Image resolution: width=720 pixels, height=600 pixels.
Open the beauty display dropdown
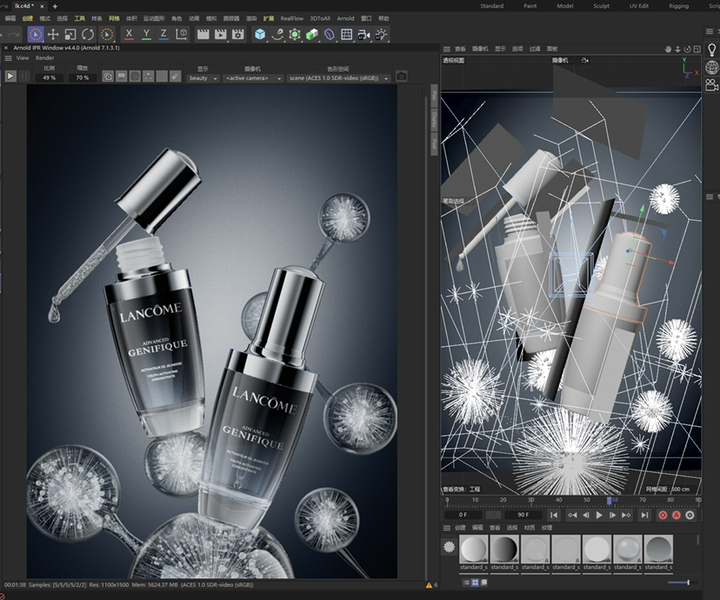pos(203,78)
